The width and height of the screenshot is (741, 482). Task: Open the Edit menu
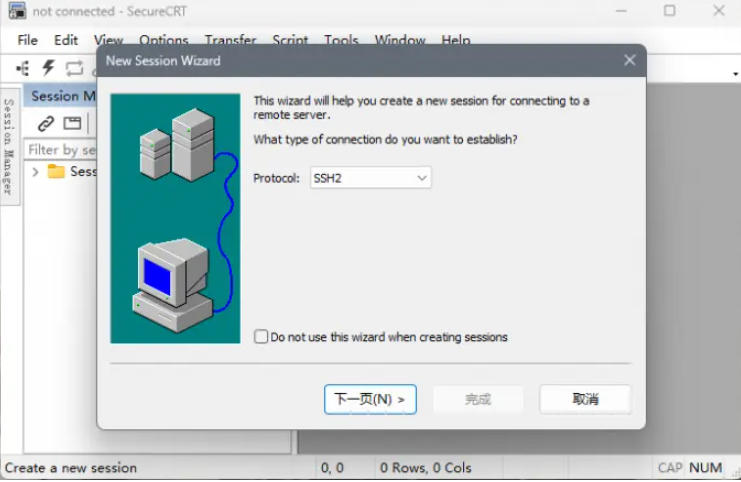pos(66,40)
